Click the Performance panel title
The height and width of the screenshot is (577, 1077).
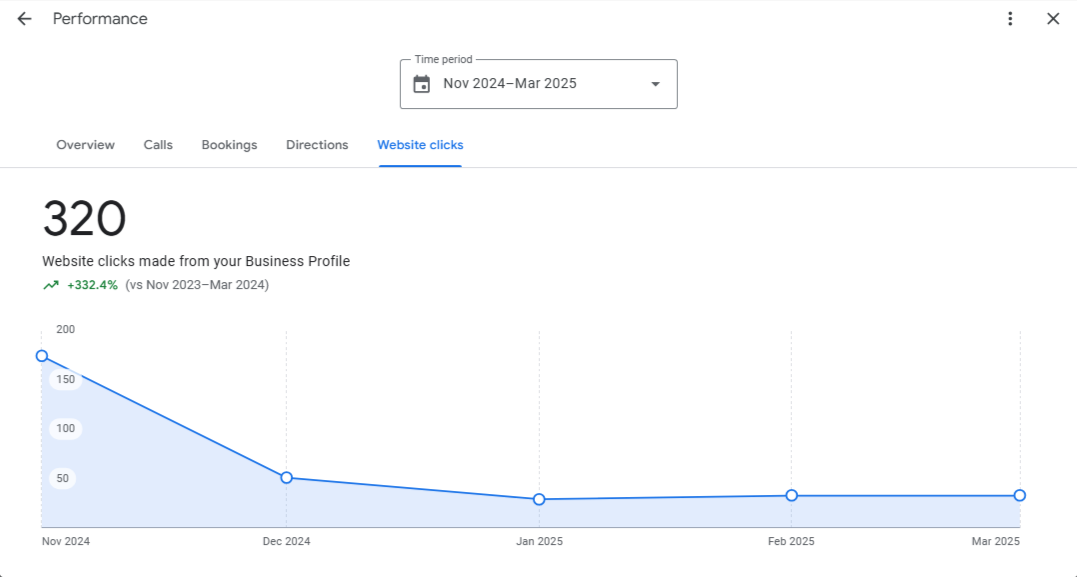(100, 19)
